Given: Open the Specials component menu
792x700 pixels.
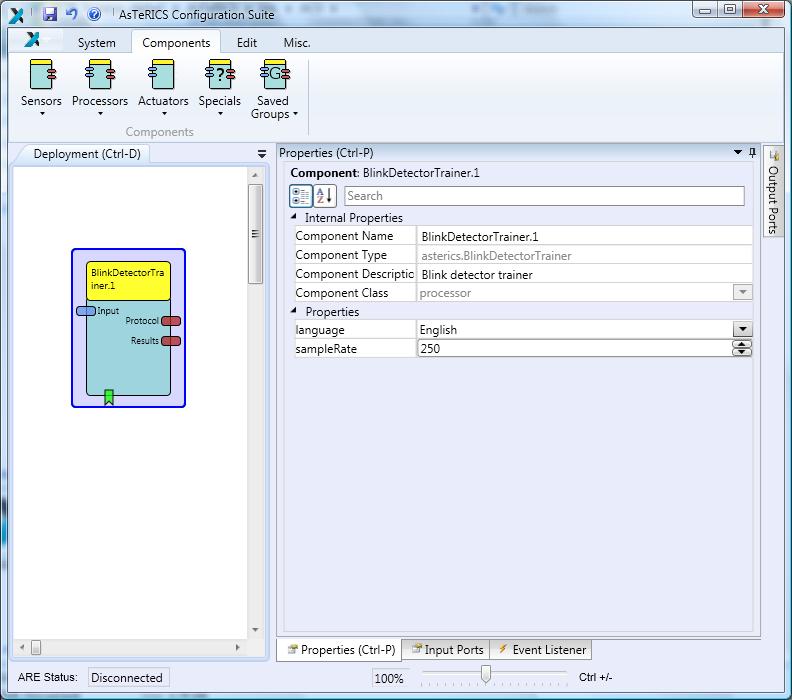Looking at the screenshot, I should 220,87.
